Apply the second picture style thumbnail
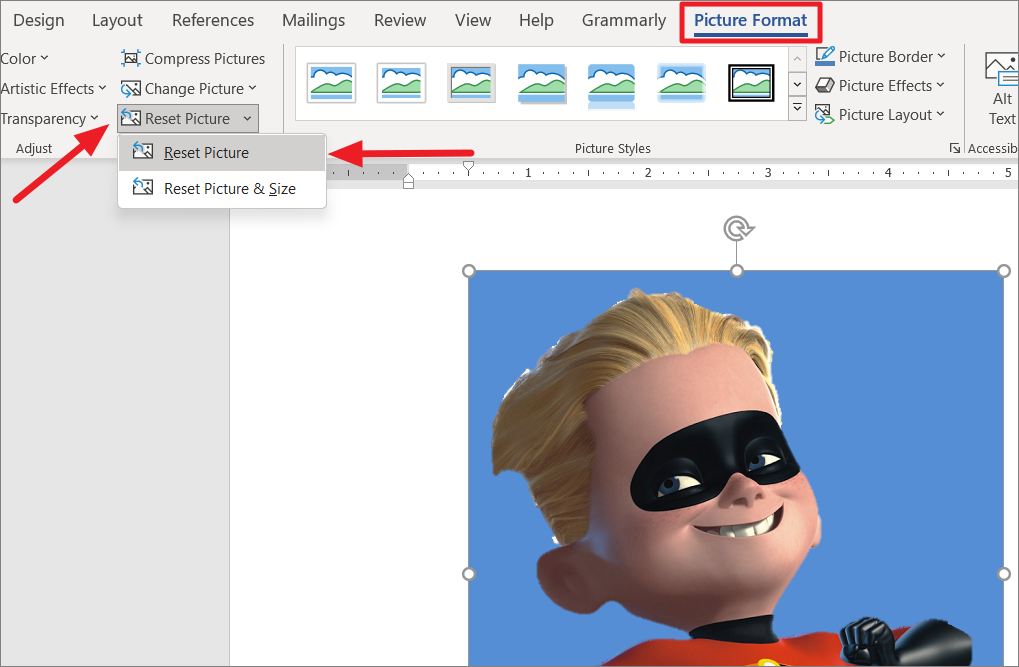The width and height of the screenshot is (1019, 667). (401, 83)
